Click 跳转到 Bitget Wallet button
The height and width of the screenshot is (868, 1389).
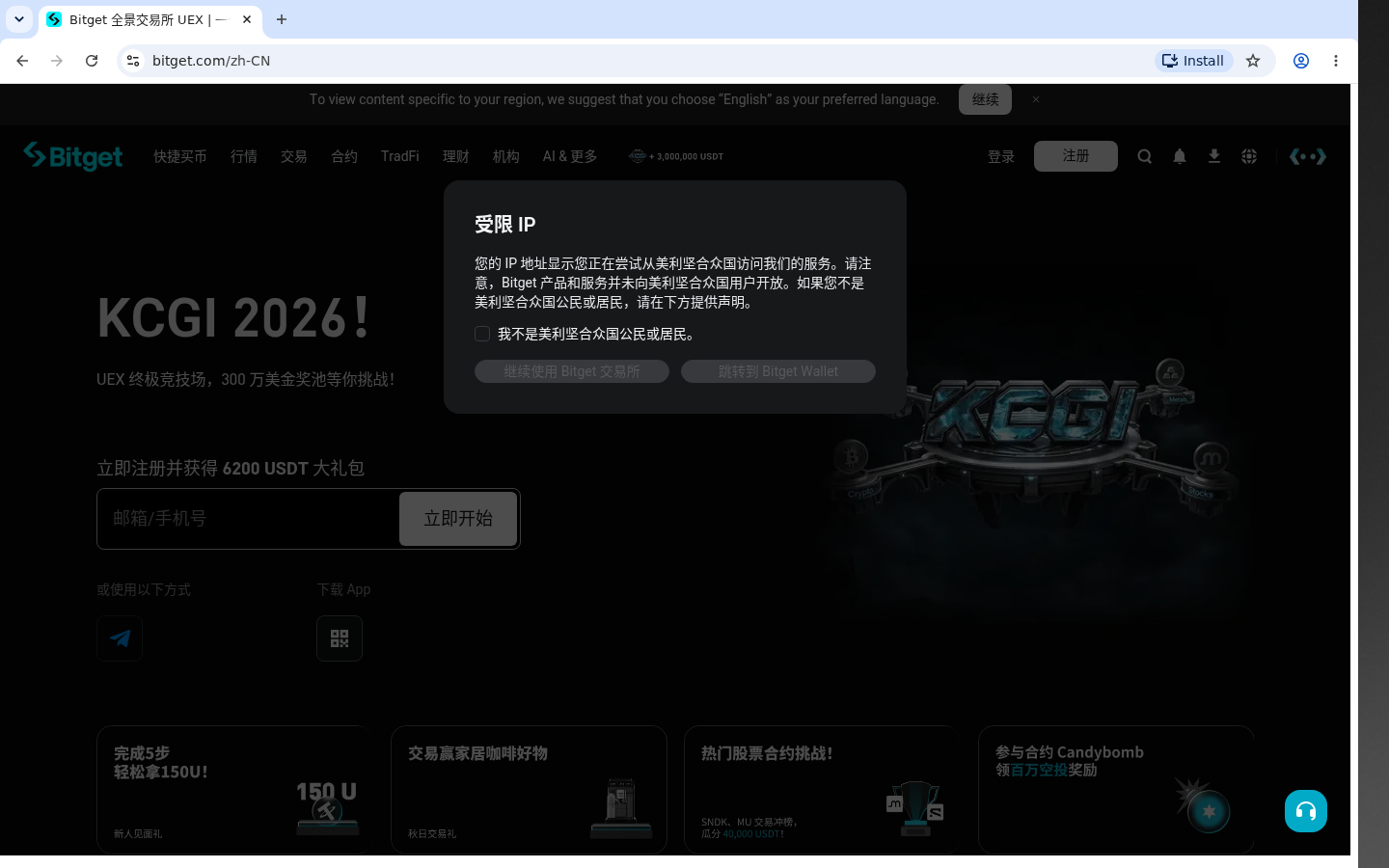(778, 371)
